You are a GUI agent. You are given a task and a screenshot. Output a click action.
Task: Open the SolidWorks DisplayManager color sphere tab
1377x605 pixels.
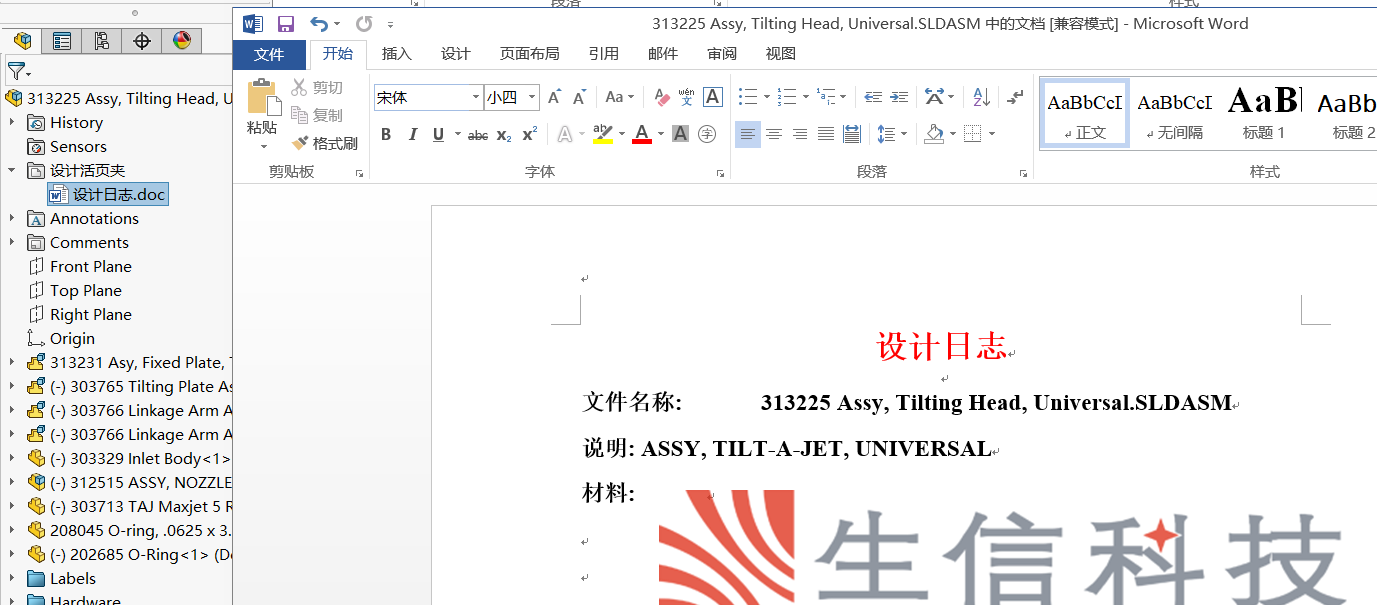pos(181,41)
